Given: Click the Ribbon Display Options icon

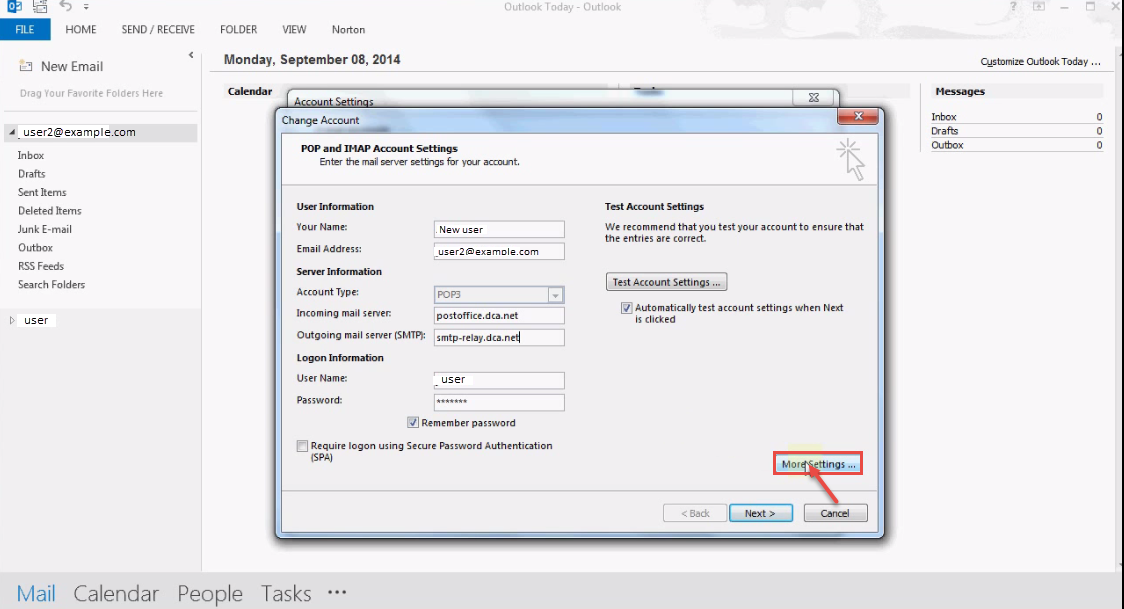Looking at the screenshot, I should point(1038,7).
